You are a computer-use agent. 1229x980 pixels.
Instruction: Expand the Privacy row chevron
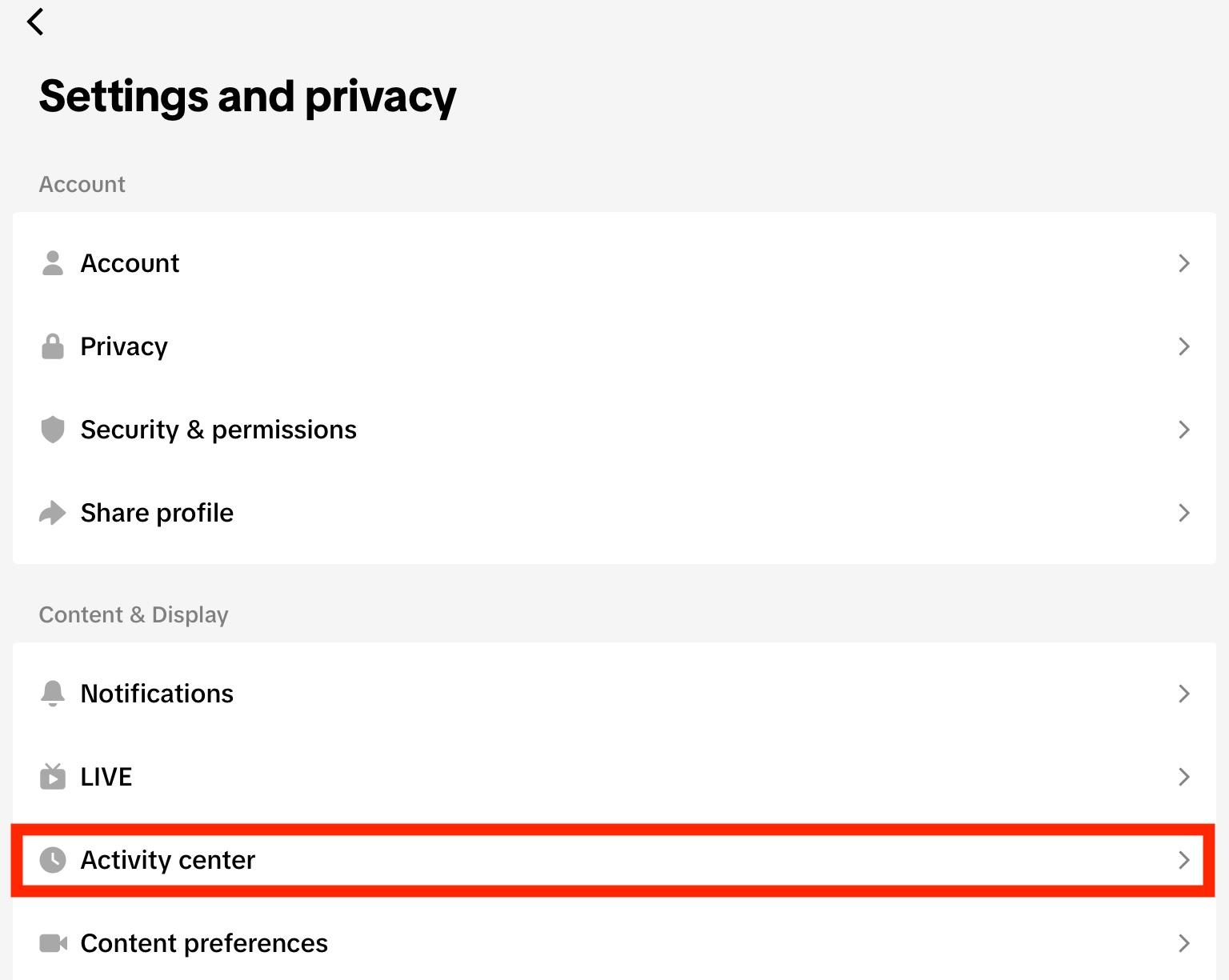[x=1184, y=346]
